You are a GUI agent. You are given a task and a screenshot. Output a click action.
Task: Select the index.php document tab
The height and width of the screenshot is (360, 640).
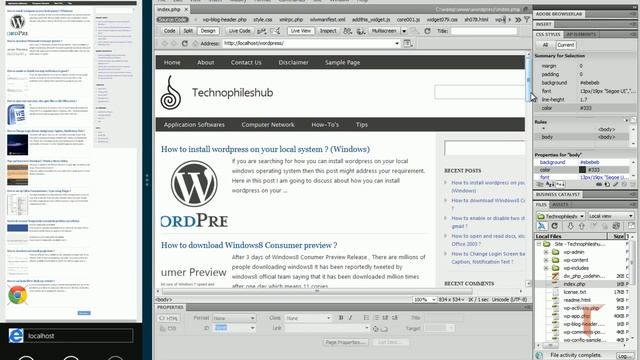169,9
